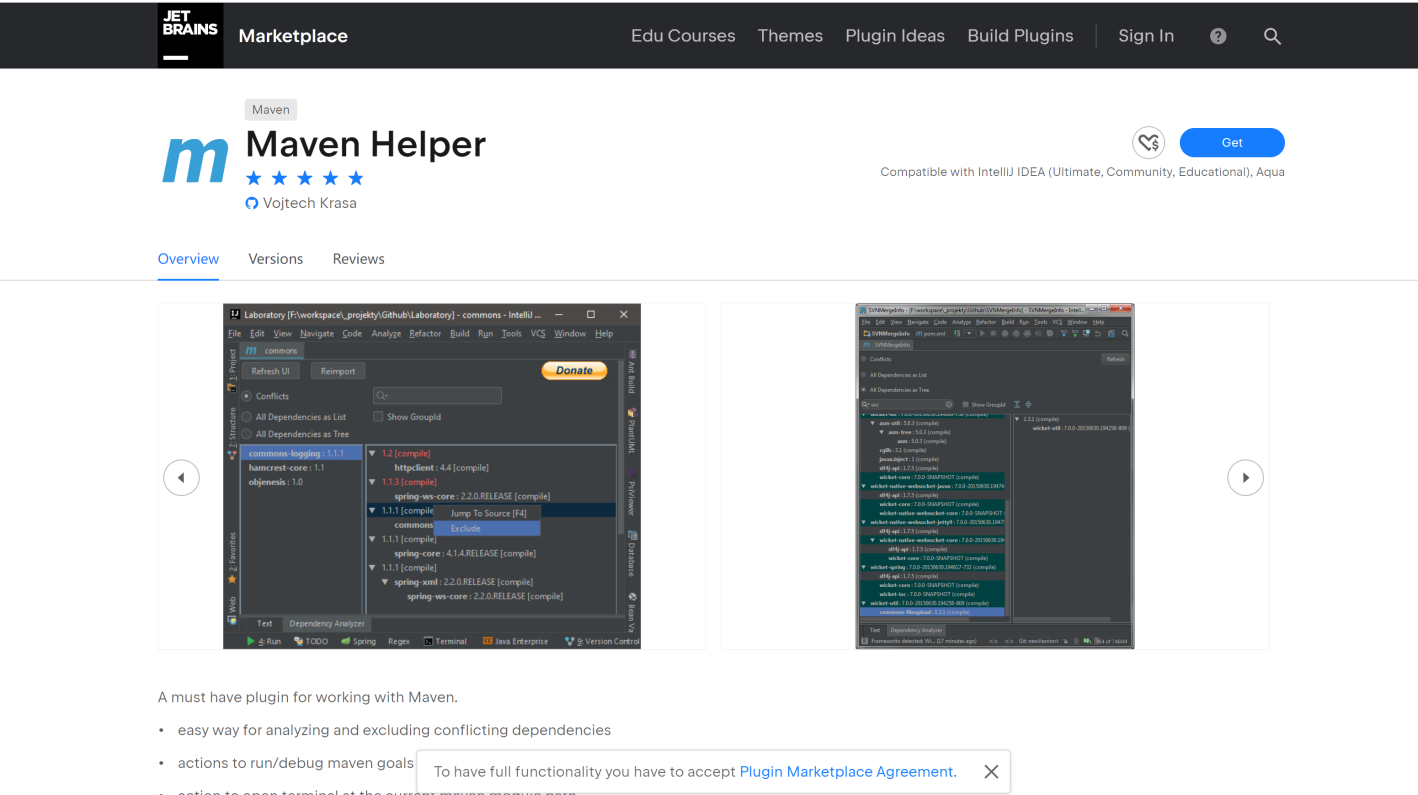Click the Maven Helper plugin logo
1418x795 pixels.
pos(194,158)
